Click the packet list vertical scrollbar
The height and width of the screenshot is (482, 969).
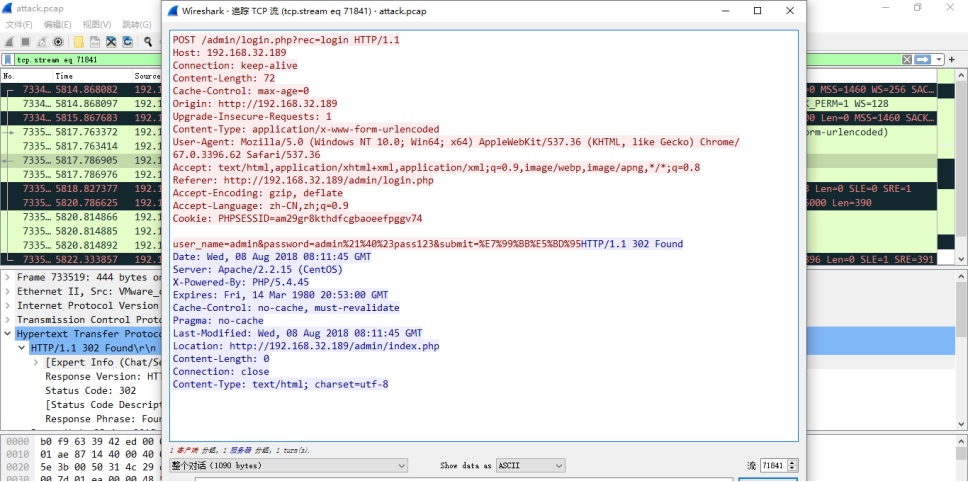coord(962,168)
